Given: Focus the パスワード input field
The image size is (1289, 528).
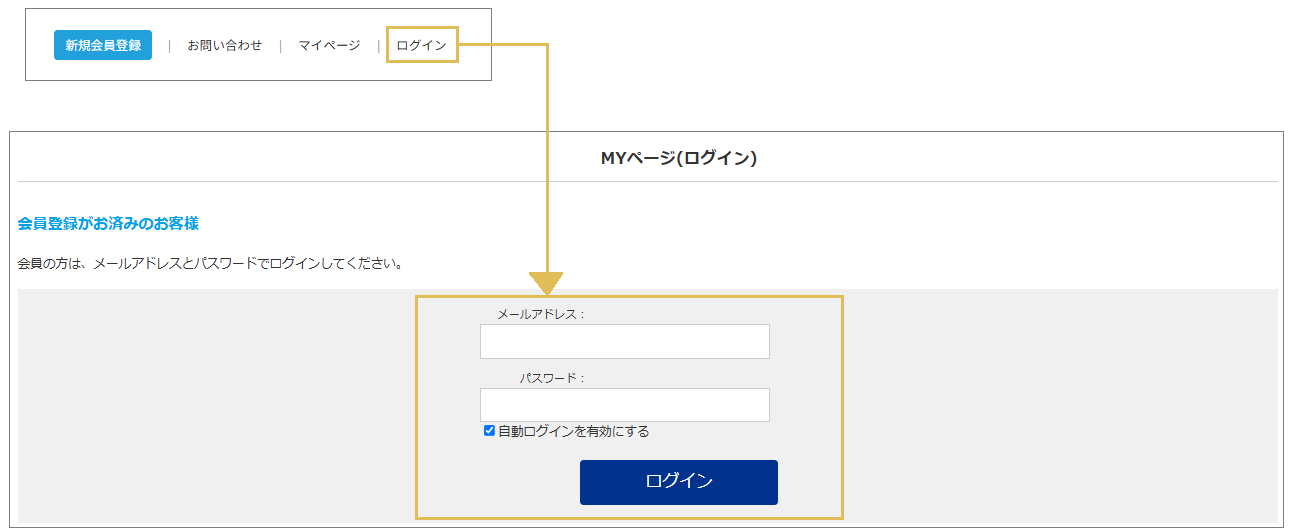Looking at the screenshot, I should tap(624, 405).
